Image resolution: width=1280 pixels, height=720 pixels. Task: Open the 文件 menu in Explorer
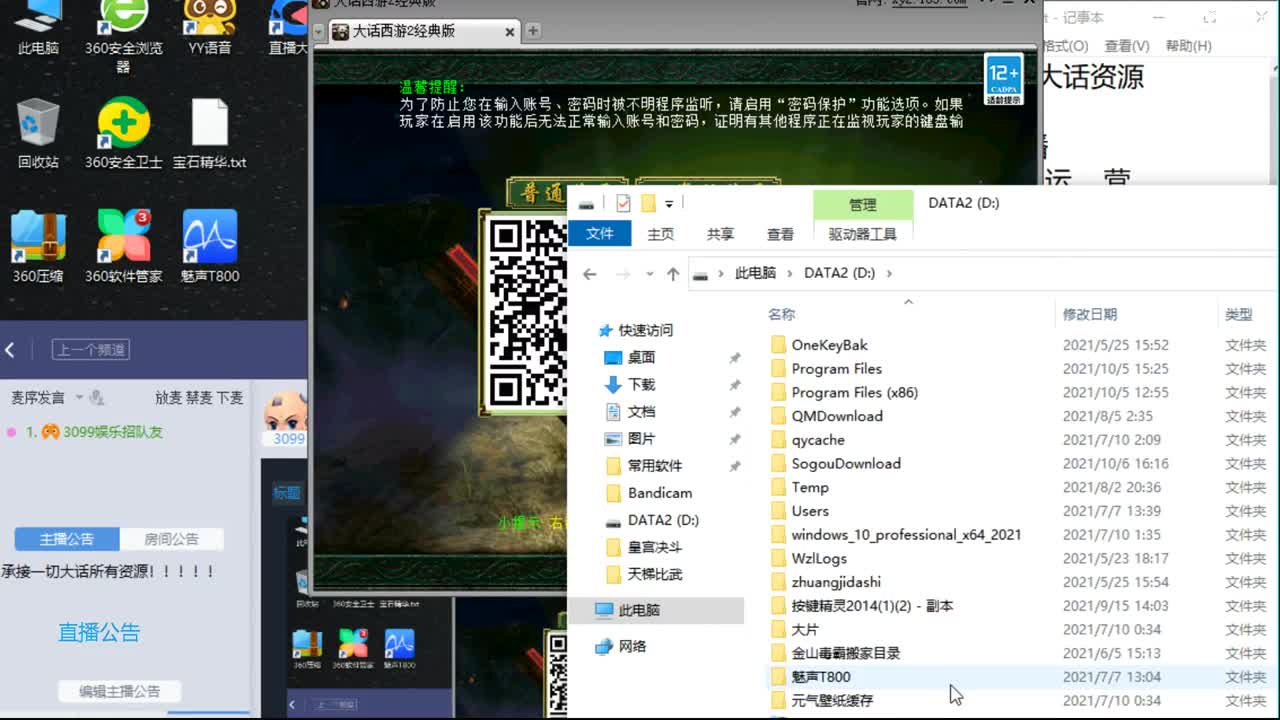(x=599, y=234)
